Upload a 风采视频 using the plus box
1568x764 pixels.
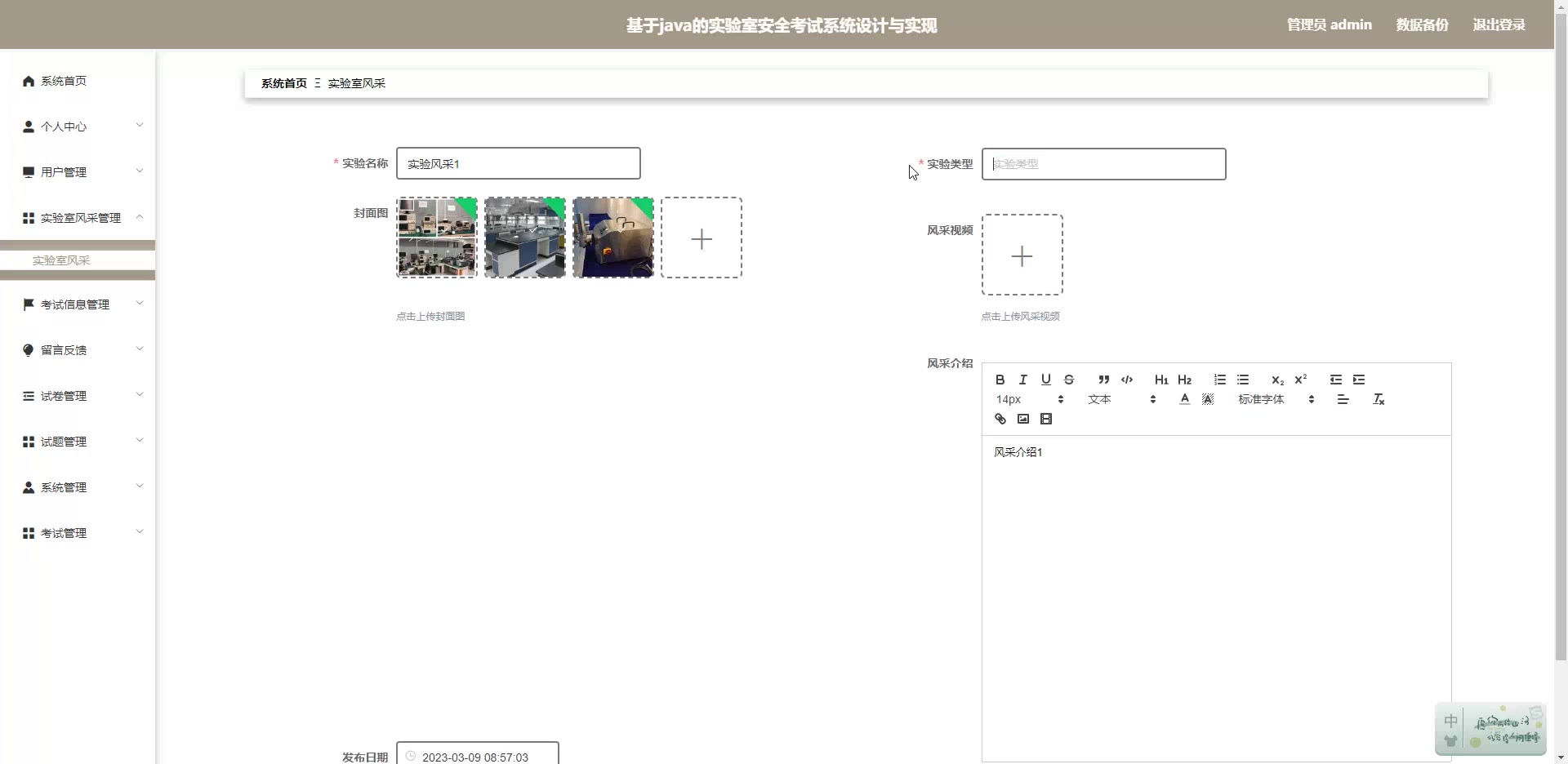1022,255
